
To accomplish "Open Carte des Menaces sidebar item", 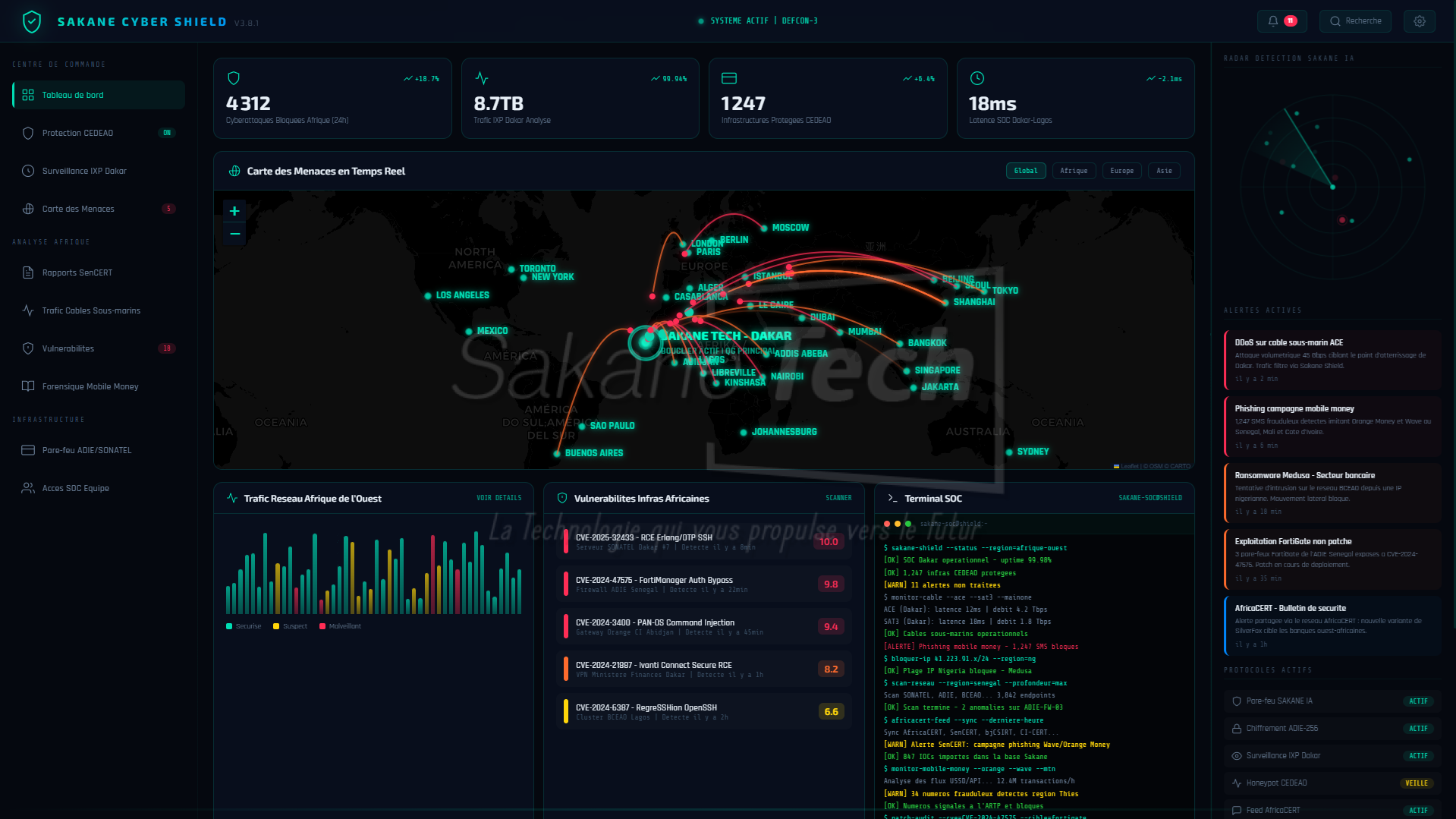I will [99, 209].
